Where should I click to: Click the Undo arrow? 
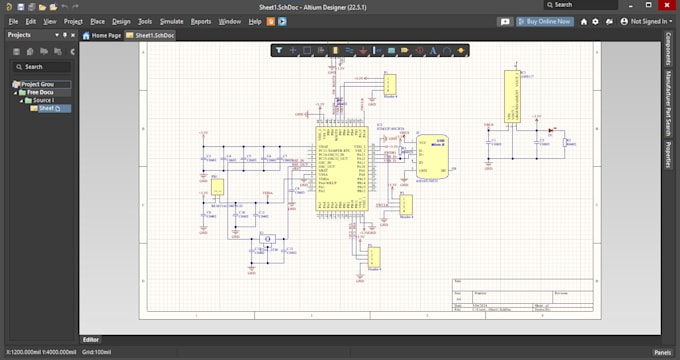click(x=65, y=7)
